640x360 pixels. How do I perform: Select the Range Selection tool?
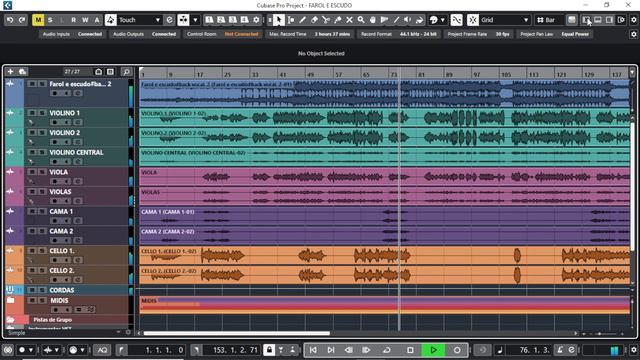[x=291, y=20]
